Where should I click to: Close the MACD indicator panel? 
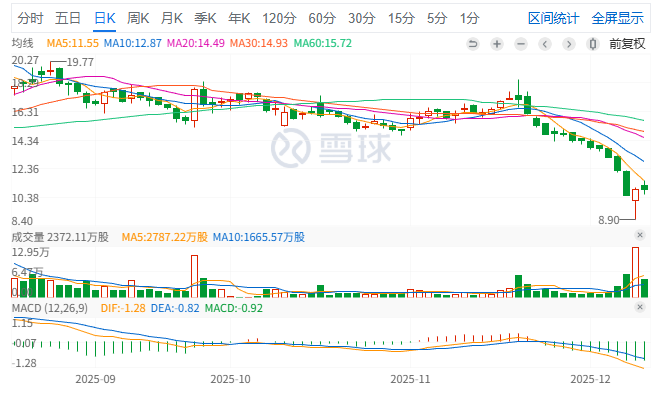click(x=640, y=307)
